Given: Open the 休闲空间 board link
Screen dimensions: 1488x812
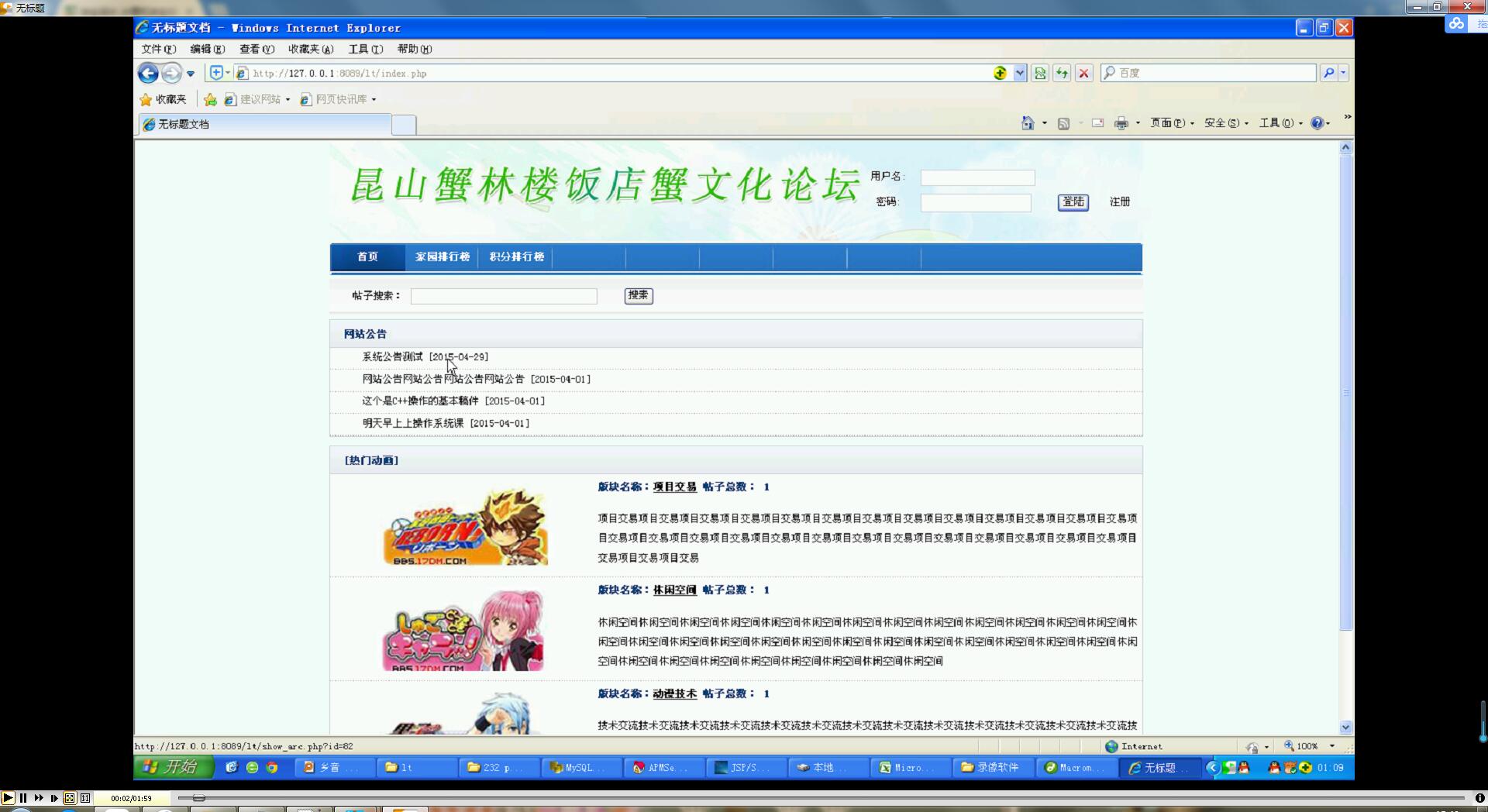Looking at the screenshot, I should [x=674, y=590].
